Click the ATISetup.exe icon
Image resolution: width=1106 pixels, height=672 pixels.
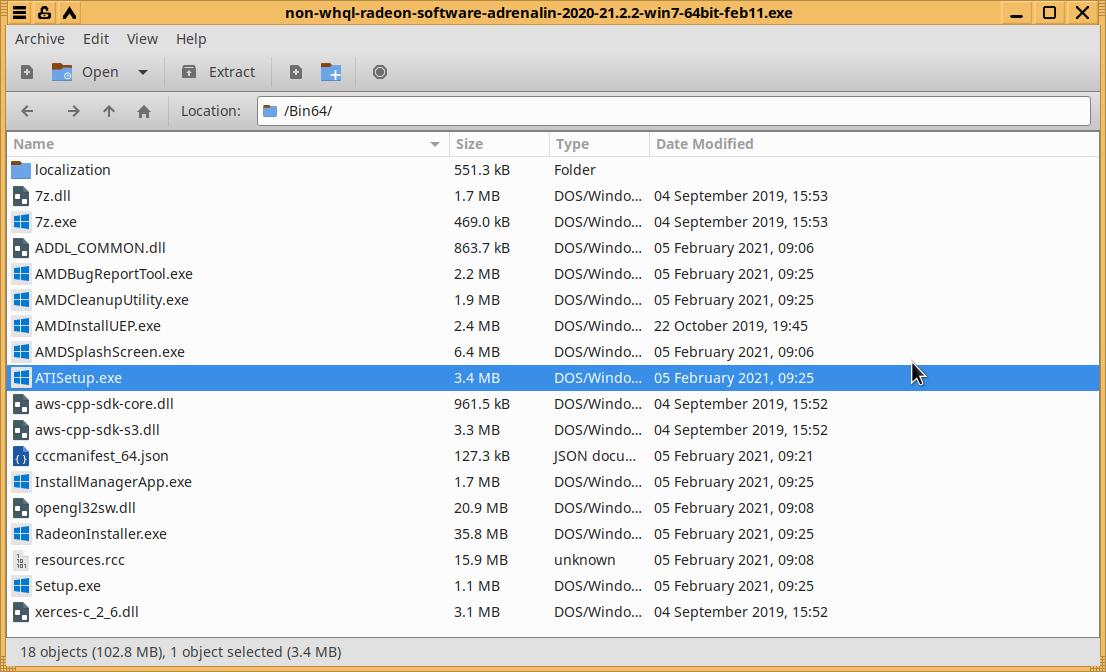(21, 378)
